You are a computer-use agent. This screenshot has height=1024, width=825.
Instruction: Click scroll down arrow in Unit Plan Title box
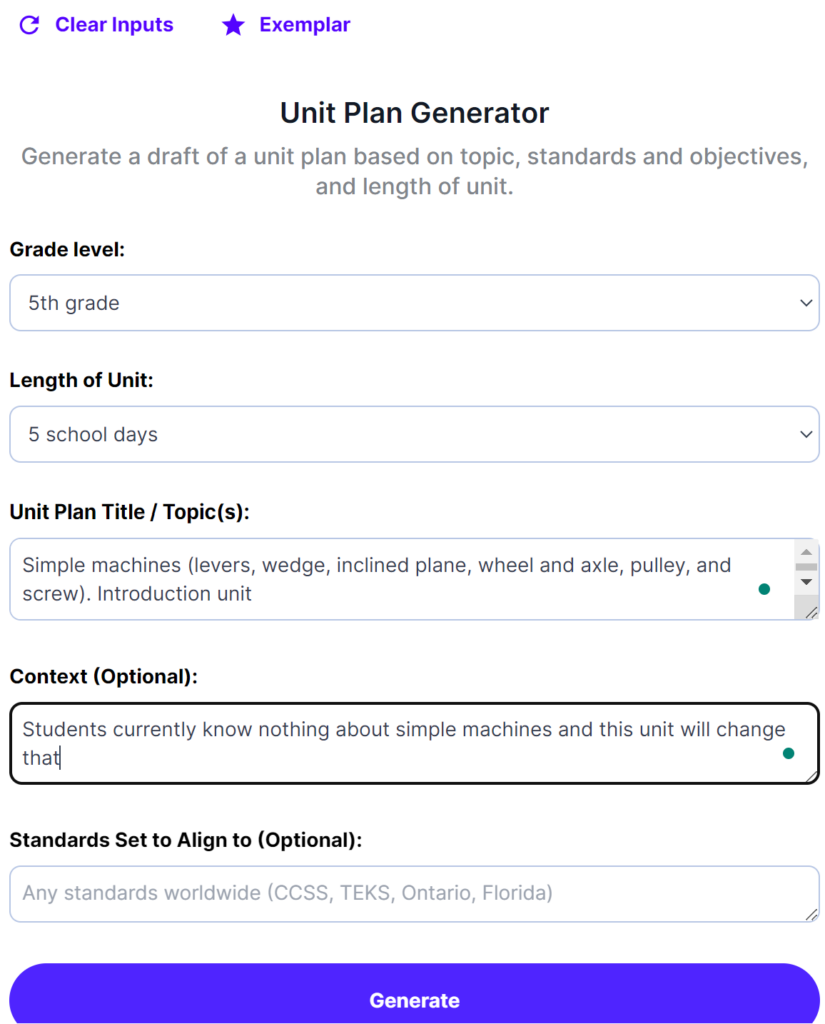click(x=806, y=582)
